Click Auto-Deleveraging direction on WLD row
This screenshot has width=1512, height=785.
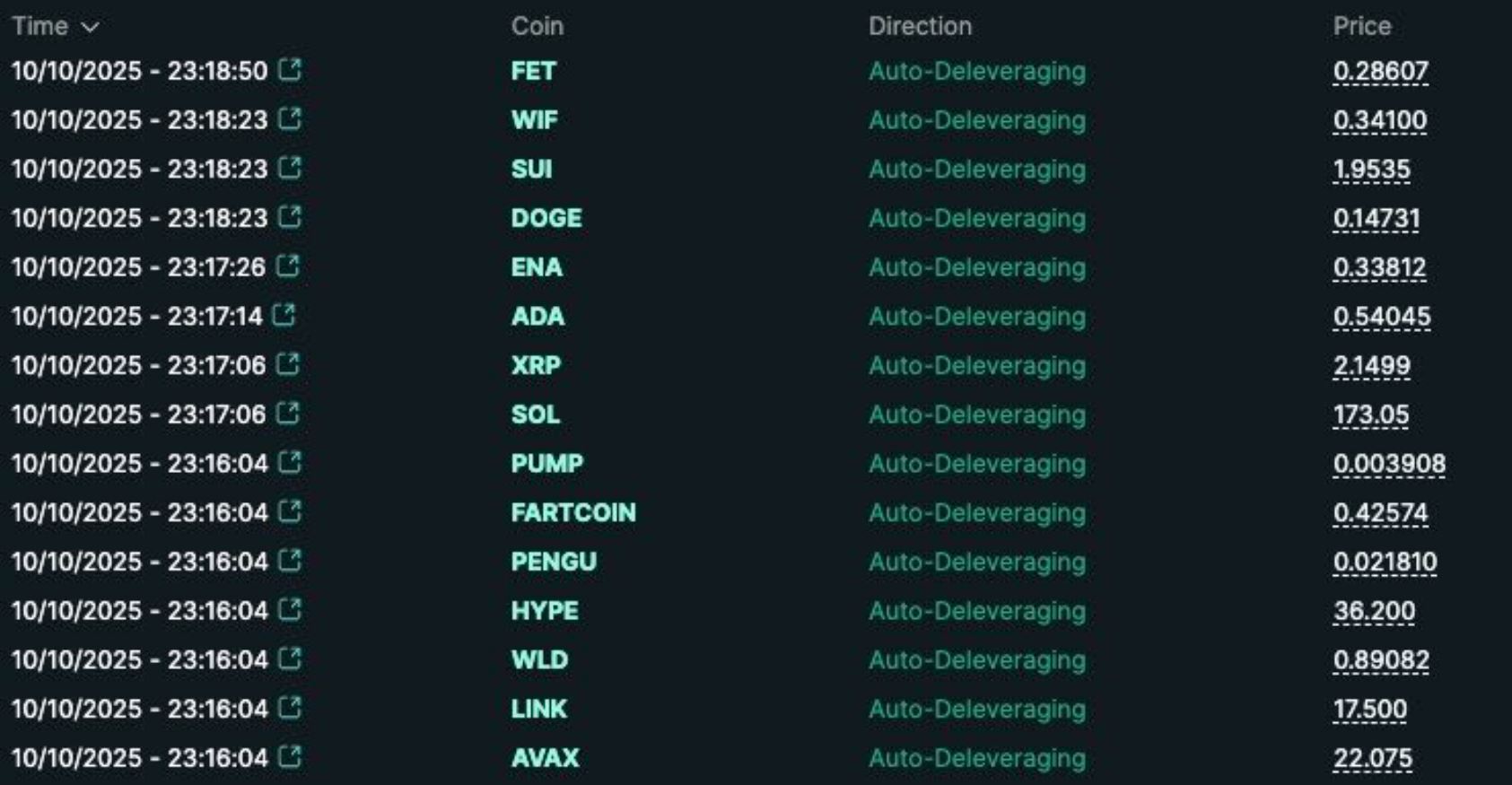click(x=976, y=659)
